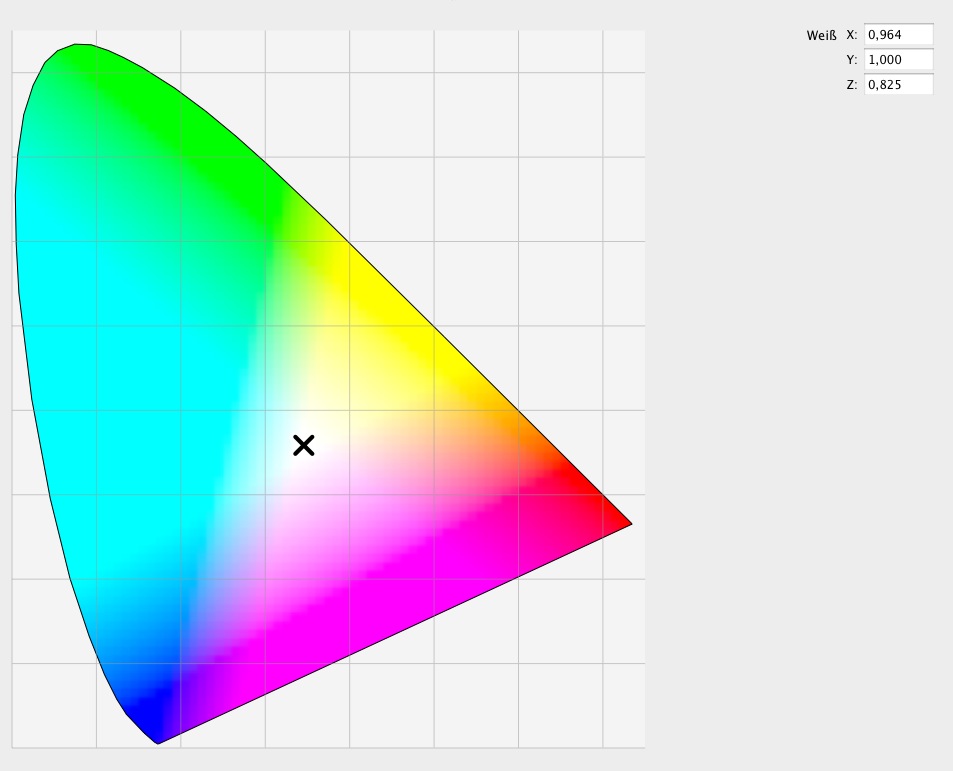This screenshot has height=771, width=953.
Task: Click the Weiß label
Action: coord(821,35)
